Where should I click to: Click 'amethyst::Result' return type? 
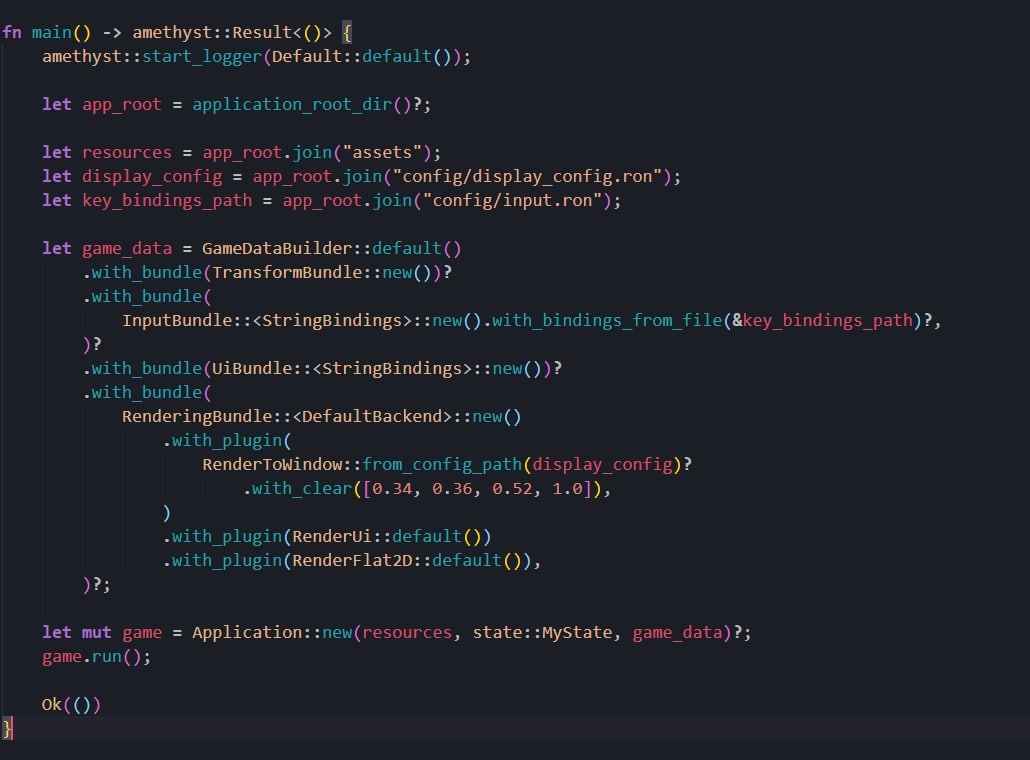coord(212,32)
